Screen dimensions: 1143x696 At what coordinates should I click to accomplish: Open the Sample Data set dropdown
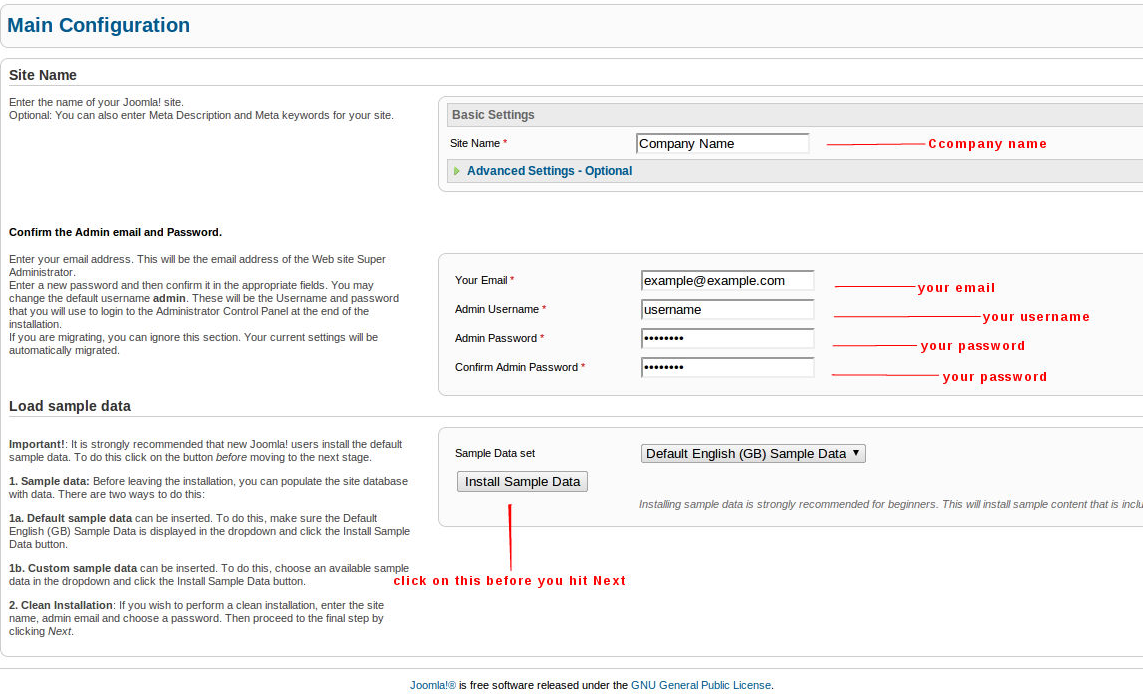(x=752, y=454)
